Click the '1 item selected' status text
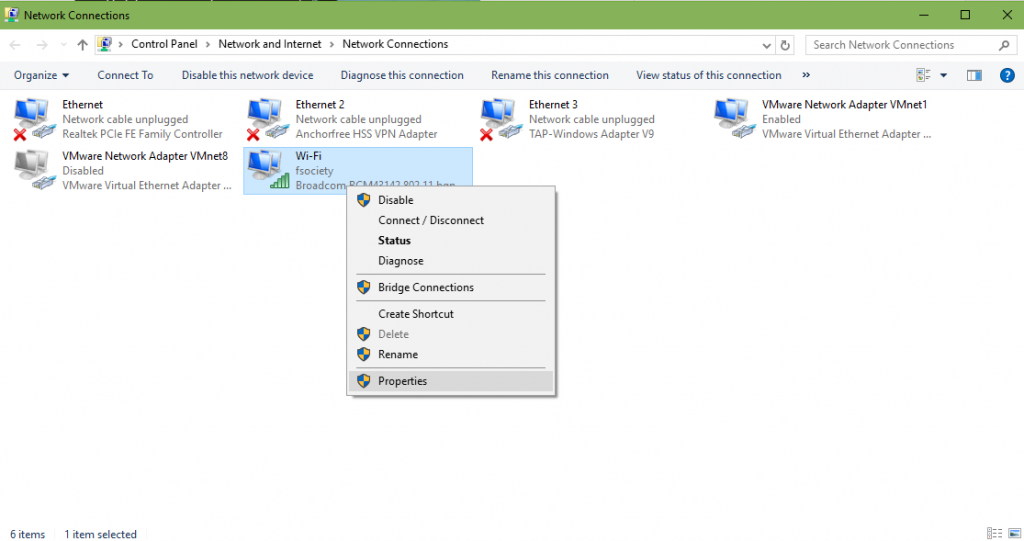 (101, 534)
